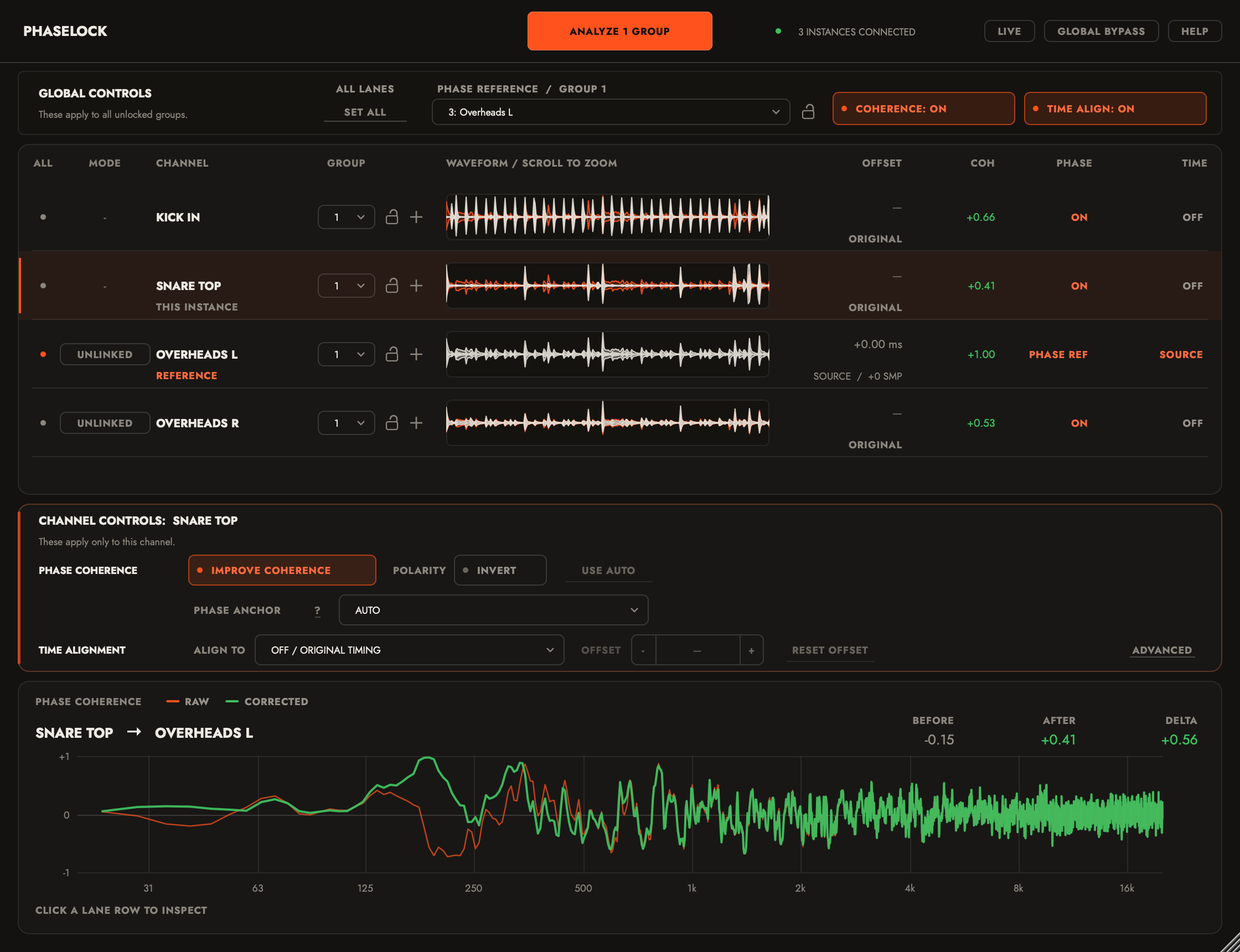The width and height of the screenshot is (1240, 952).
Task: Toggle Kick In phase ON state
Action: pyautogui.click(x=1079, y=217)
